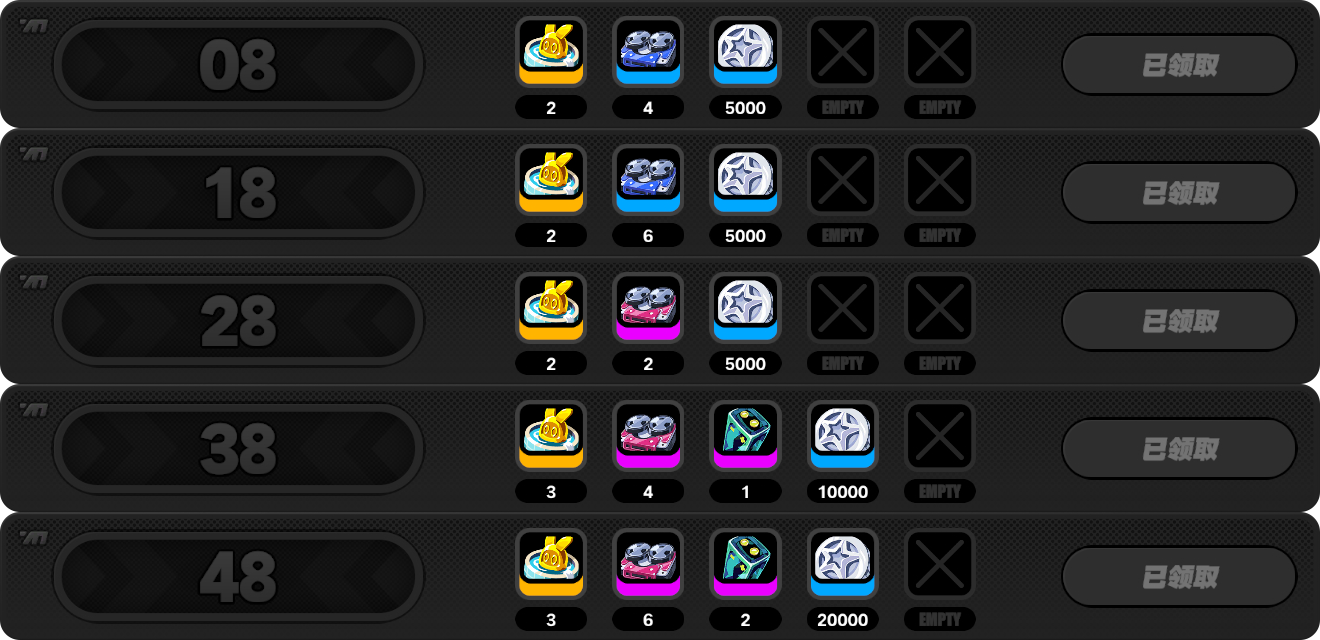Select the level 08 number badge
This screenshot has width=1320, height=640.
[238, 65]
